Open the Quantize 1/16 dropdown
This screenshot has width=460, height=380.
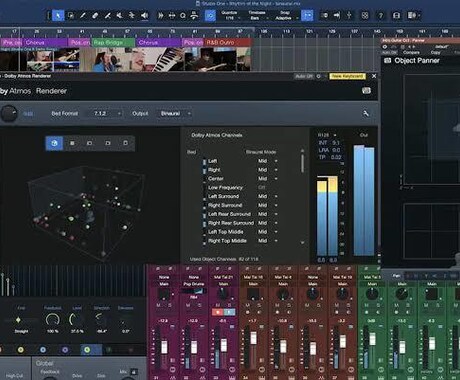[x=230, y=15]
